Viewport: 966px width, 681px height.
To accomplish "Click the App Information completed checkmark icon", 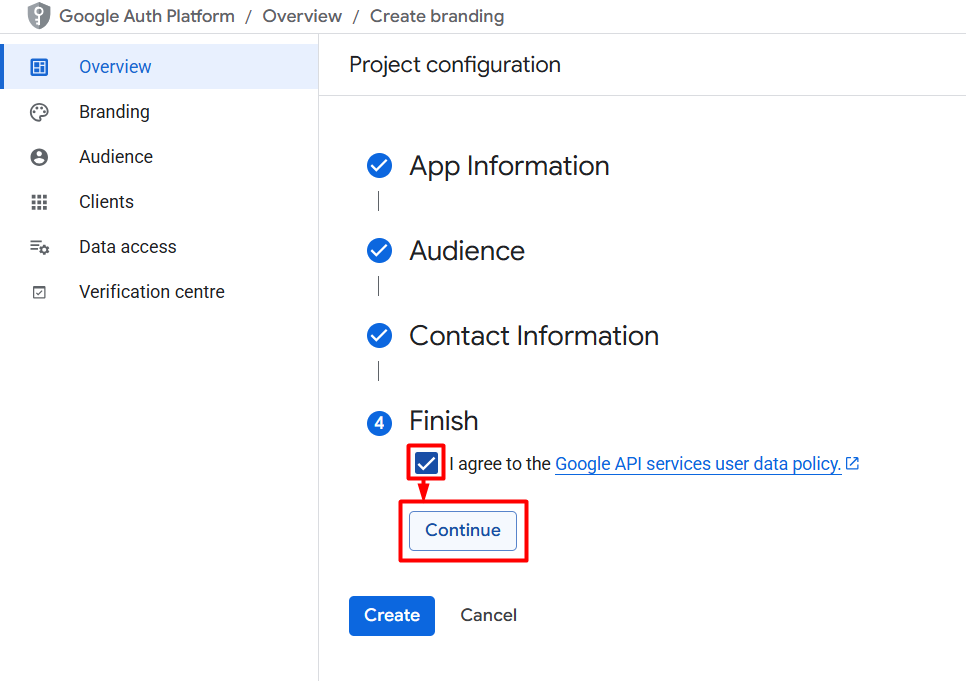I will pos(380,166).
